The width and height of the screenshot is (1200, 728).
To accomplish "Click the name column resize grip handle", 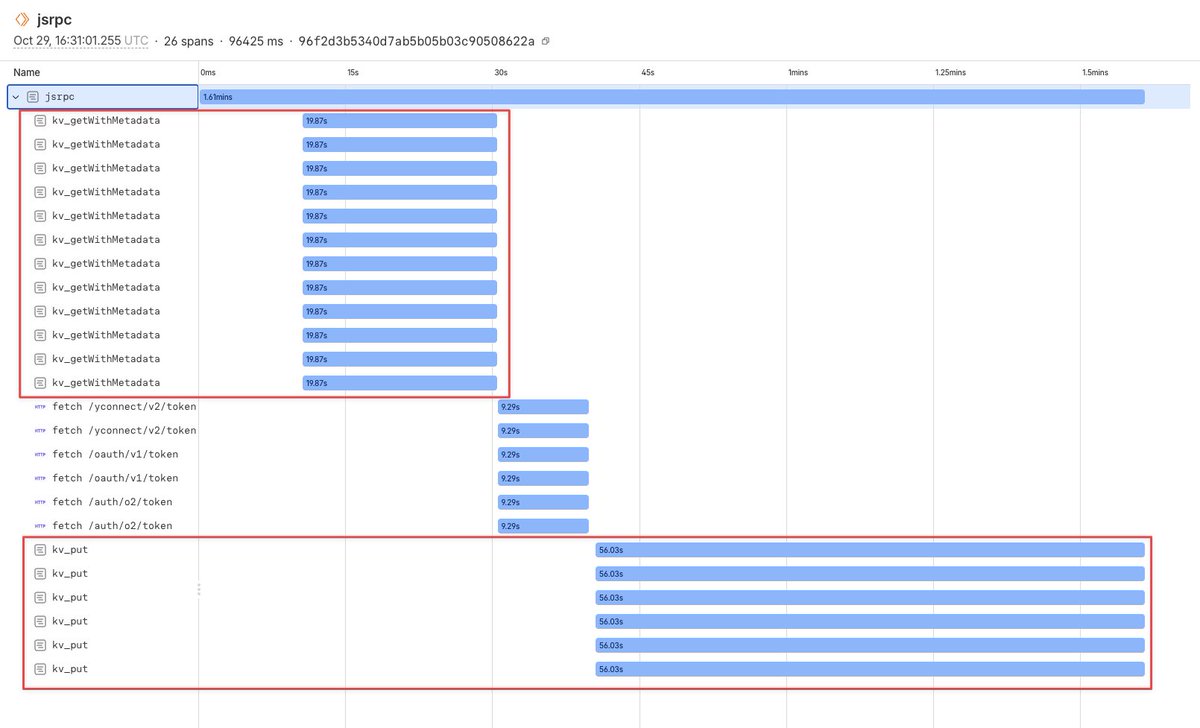I will coord(199,590).
